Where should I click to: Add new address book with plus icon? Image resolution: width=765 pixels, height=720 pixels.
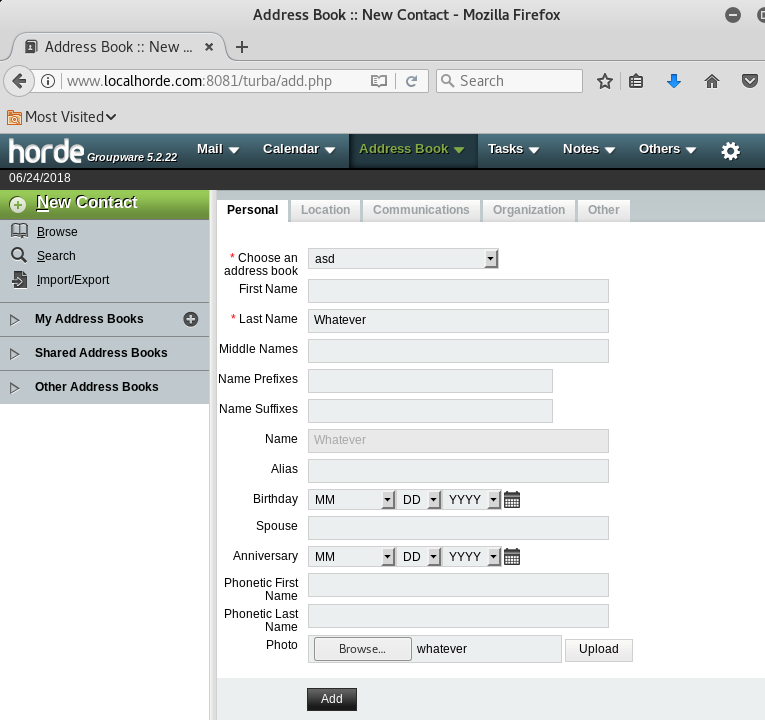tap(191, 319)
